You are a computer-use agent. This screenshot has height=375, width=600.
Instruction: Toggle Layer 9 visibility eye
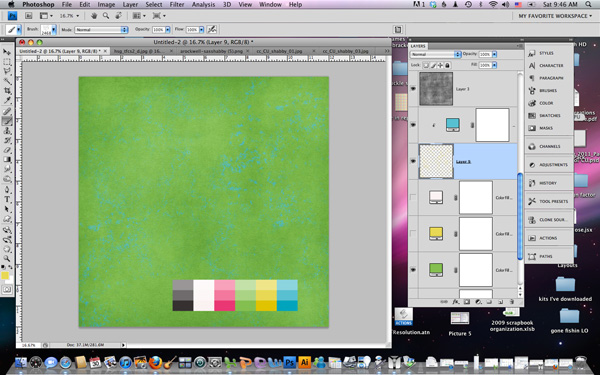pyautogui.click(x=413, y=161)
